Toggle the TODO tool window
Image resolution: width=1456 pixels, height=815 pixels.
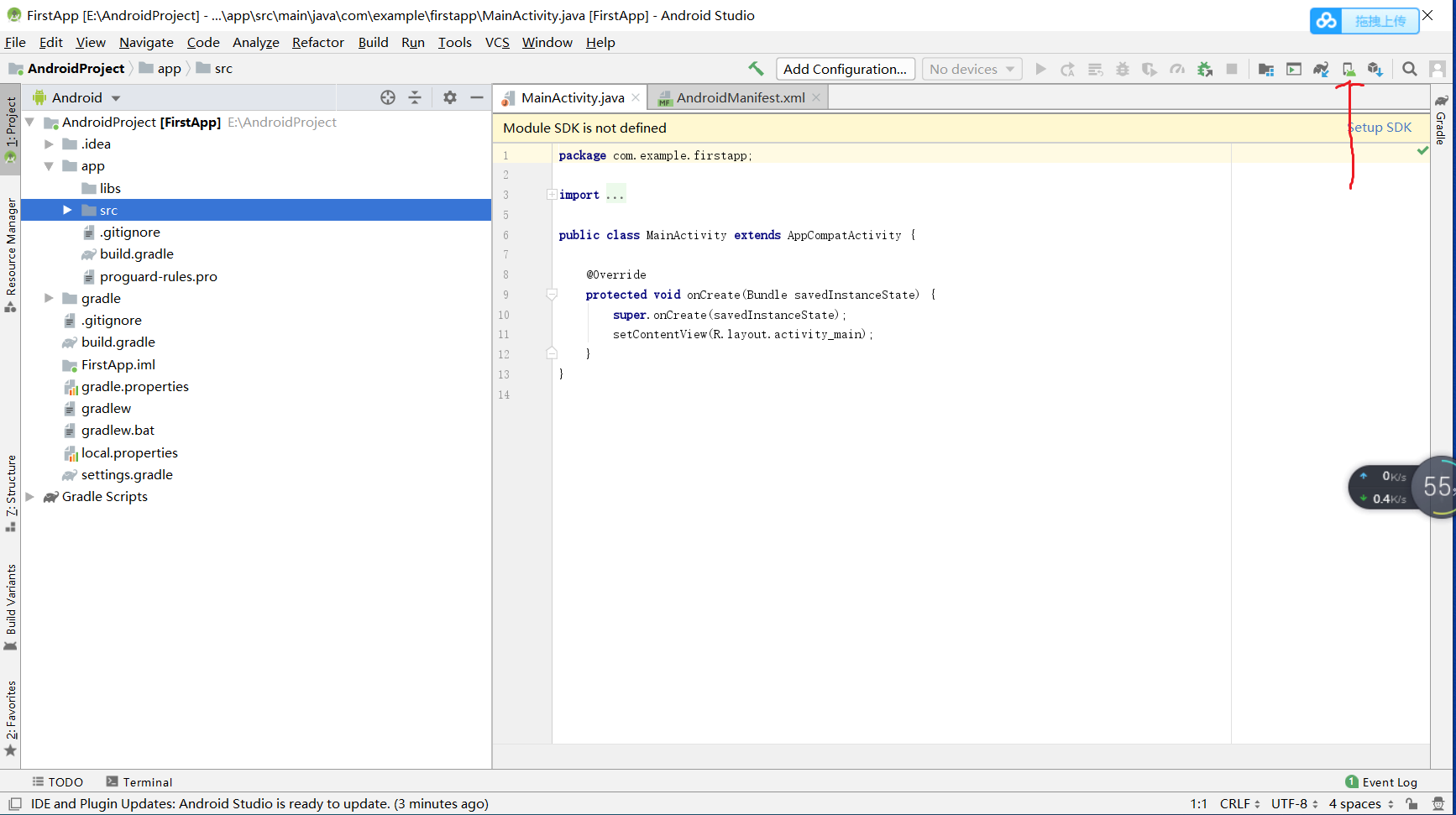[57, 781]
